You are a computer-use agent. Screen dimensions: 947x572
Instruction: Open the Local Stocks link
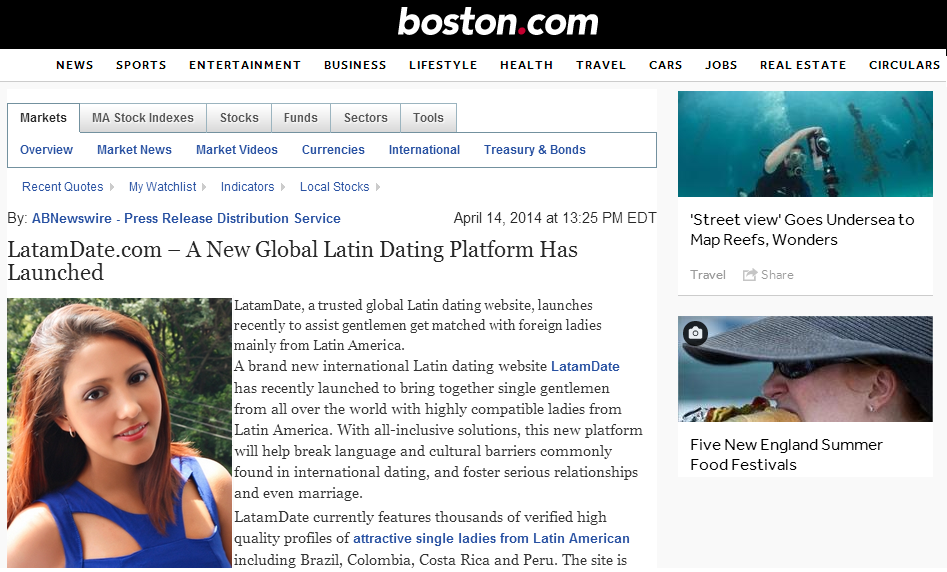[x=335, y=187]
